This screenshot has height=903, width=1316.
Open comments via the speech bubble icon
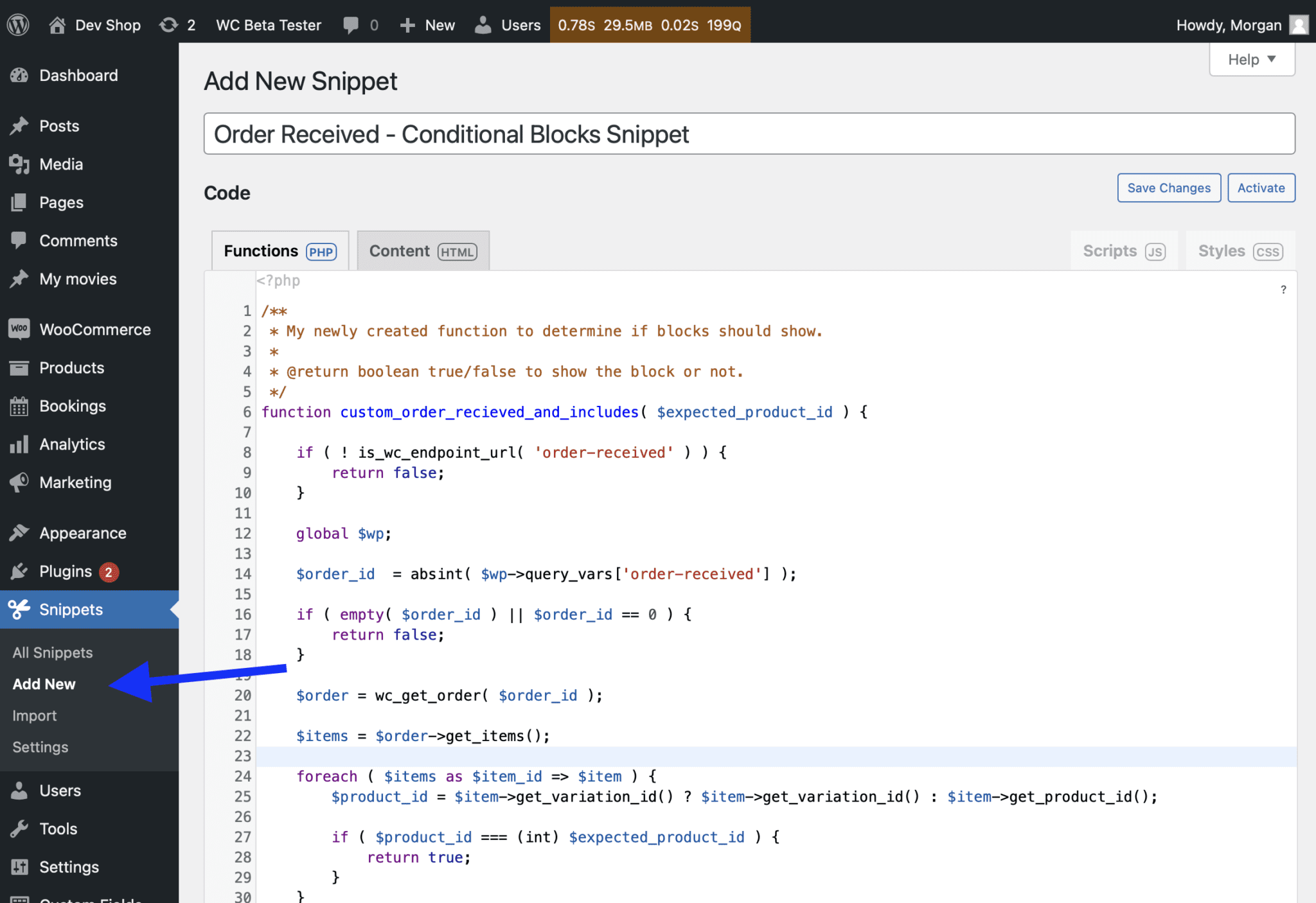352,24
